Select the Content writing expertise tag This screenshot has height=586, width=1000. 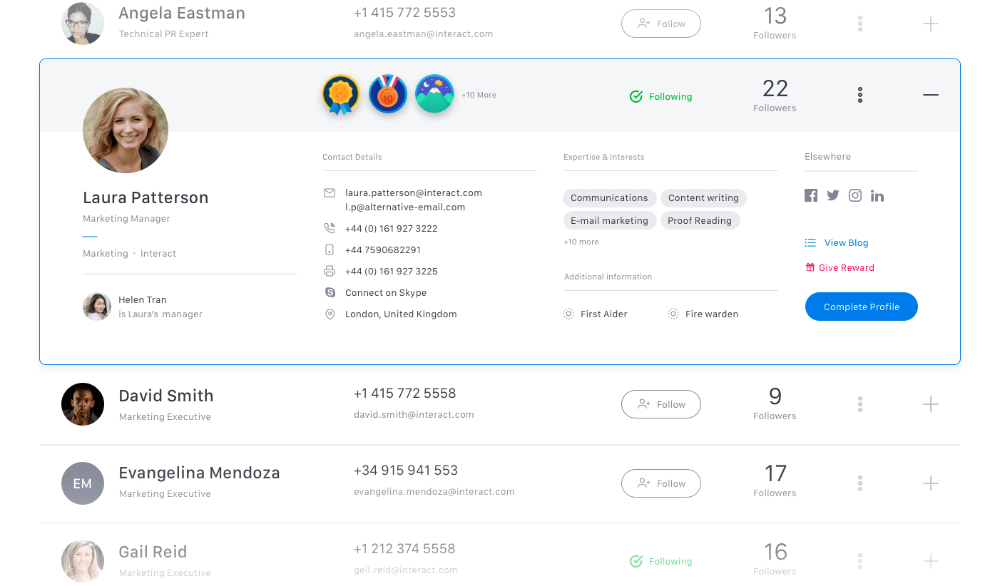703,198
